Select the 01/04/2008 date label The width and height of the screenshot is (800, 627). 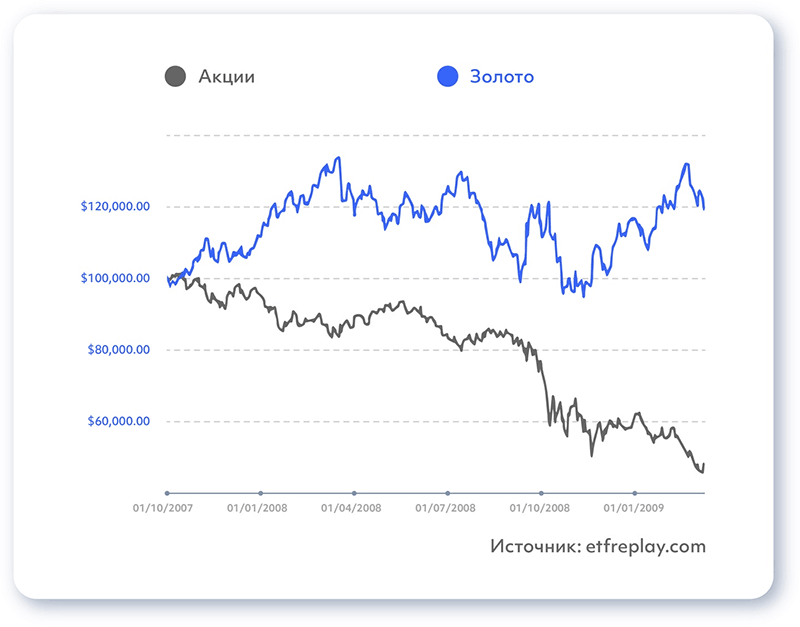pos(353,508)
